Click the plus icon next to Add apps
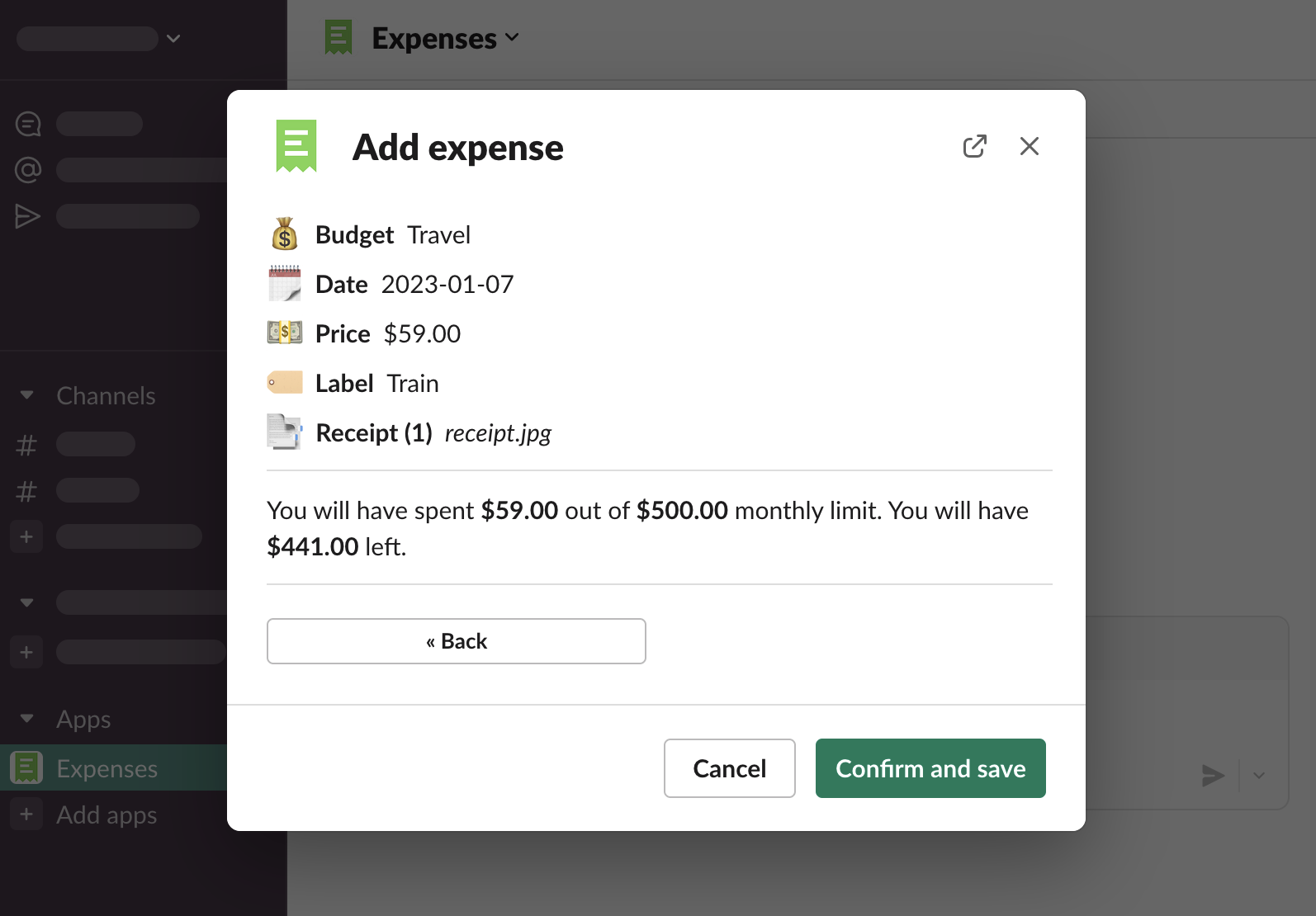 click(26, 814)
